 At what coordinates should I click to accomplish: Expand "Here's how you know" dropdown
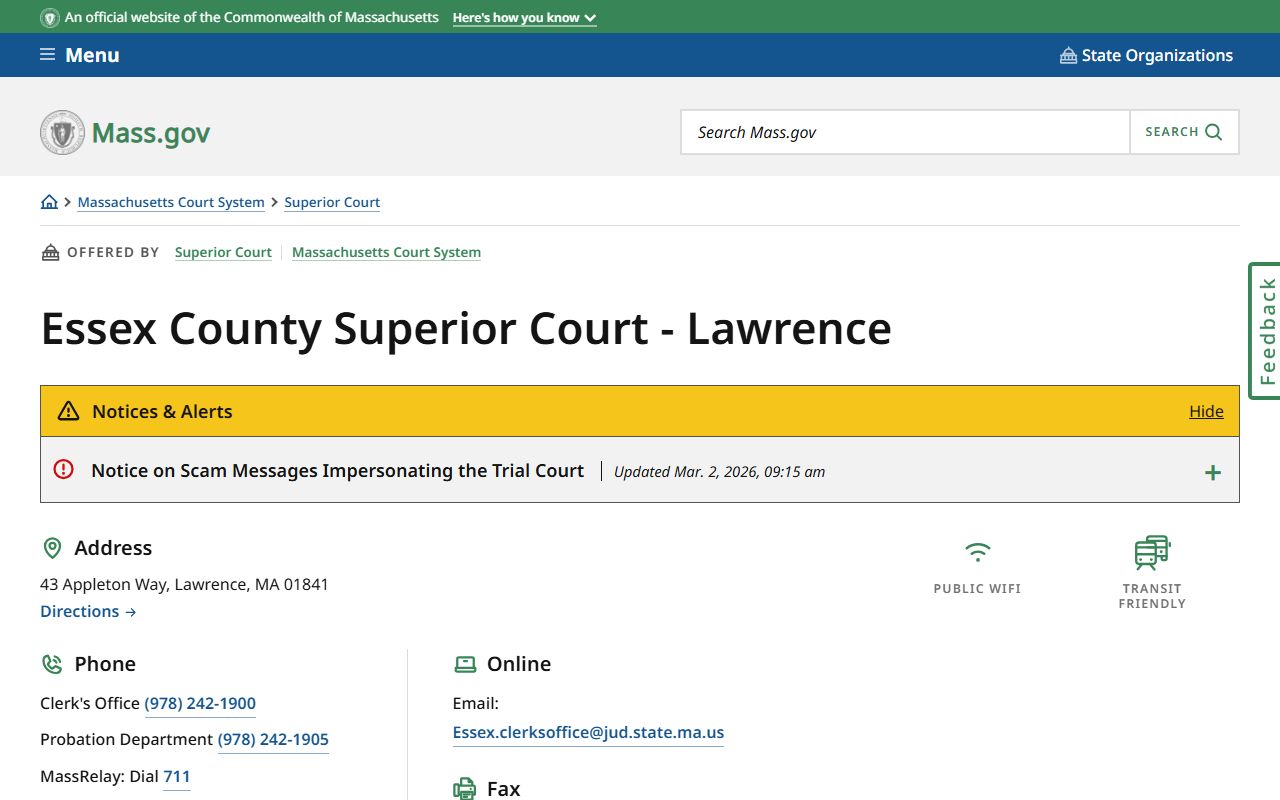524,18
